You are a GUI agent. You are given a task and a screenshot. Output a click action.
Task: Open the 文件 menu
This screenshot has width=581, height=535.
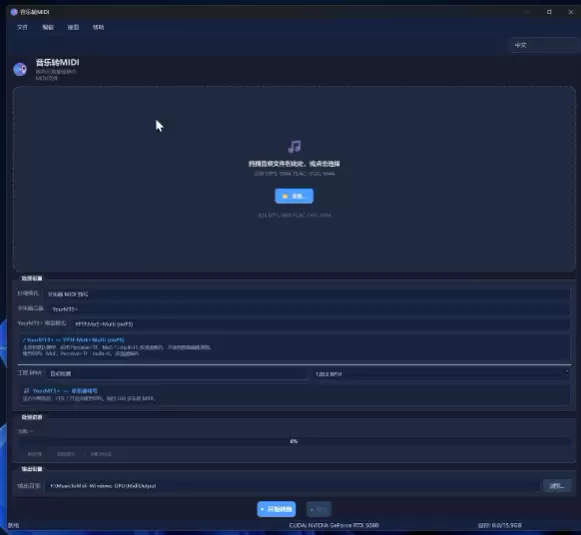click(22, 27)
